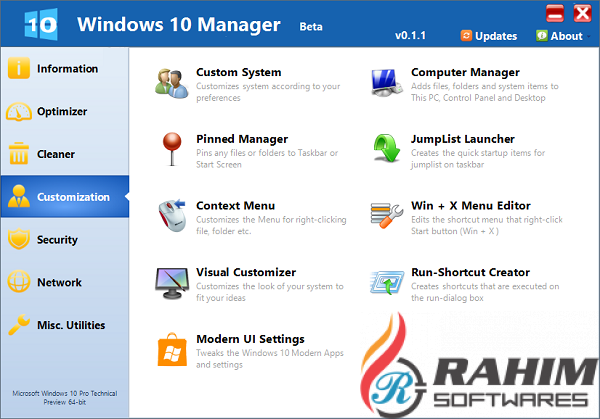Screen dimensions: 600x419
Task: Launch Visual Customizer title link
Action: pyautogui.click(x=246, y=272)
